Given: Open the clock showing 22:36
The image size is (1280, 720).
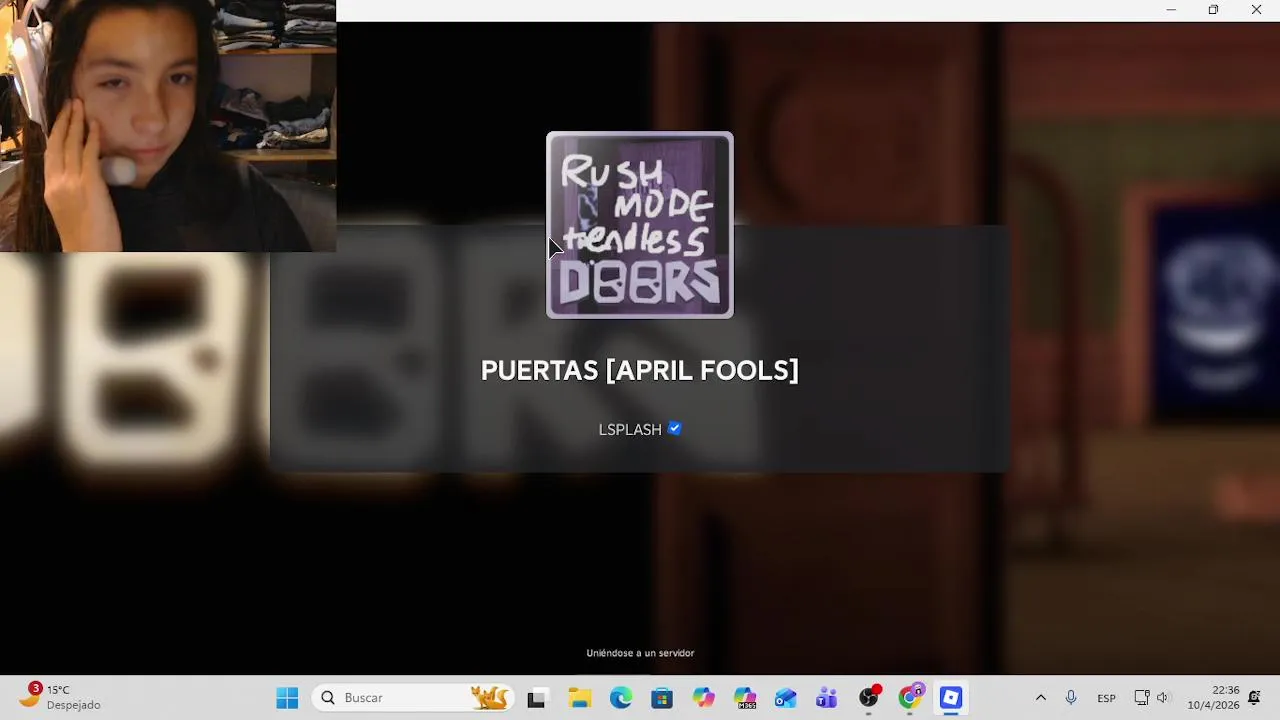Looking at the screenshot, I should point(1213,698).
